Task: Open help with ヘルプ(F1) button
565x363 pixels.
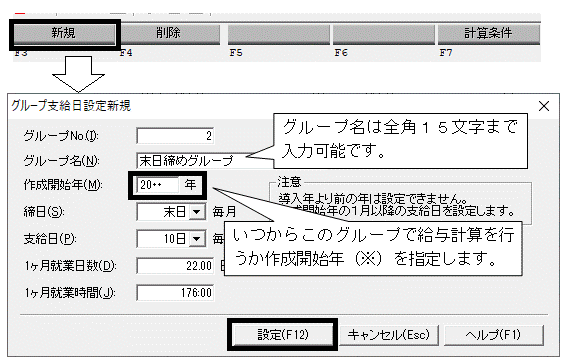Action: point(494,335)
